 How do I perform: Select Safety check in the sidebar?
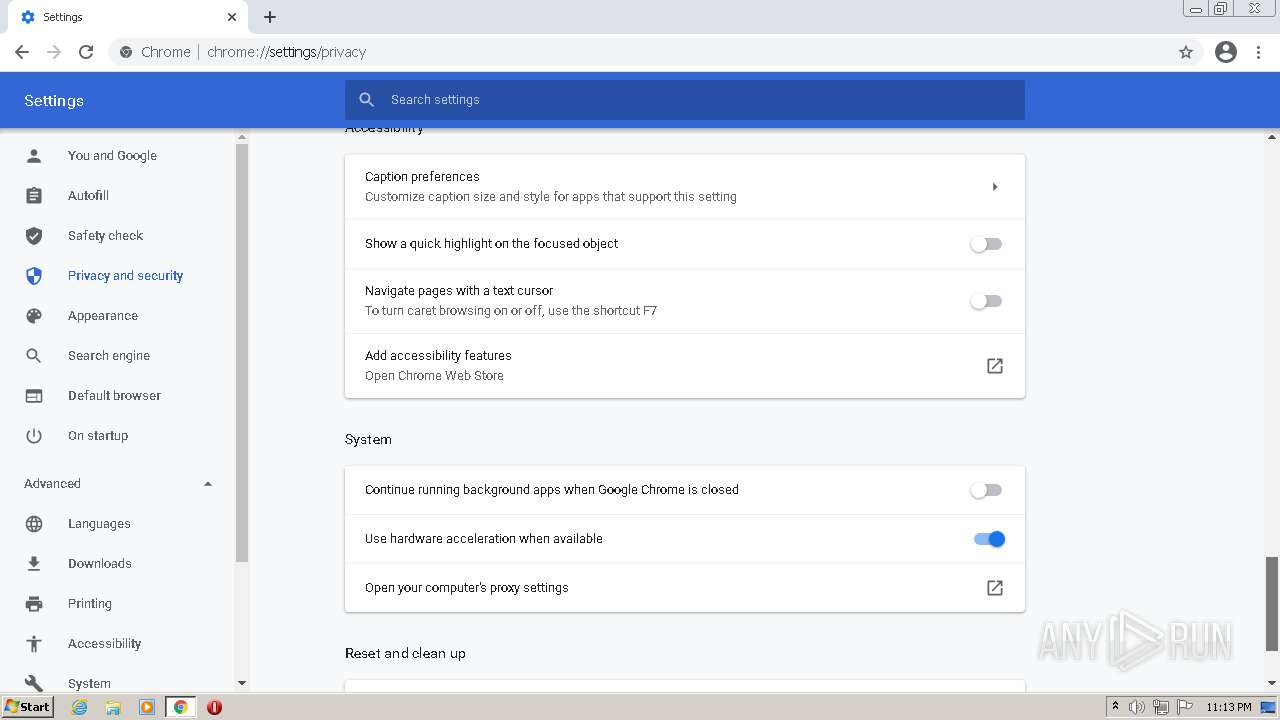[105, 236]
